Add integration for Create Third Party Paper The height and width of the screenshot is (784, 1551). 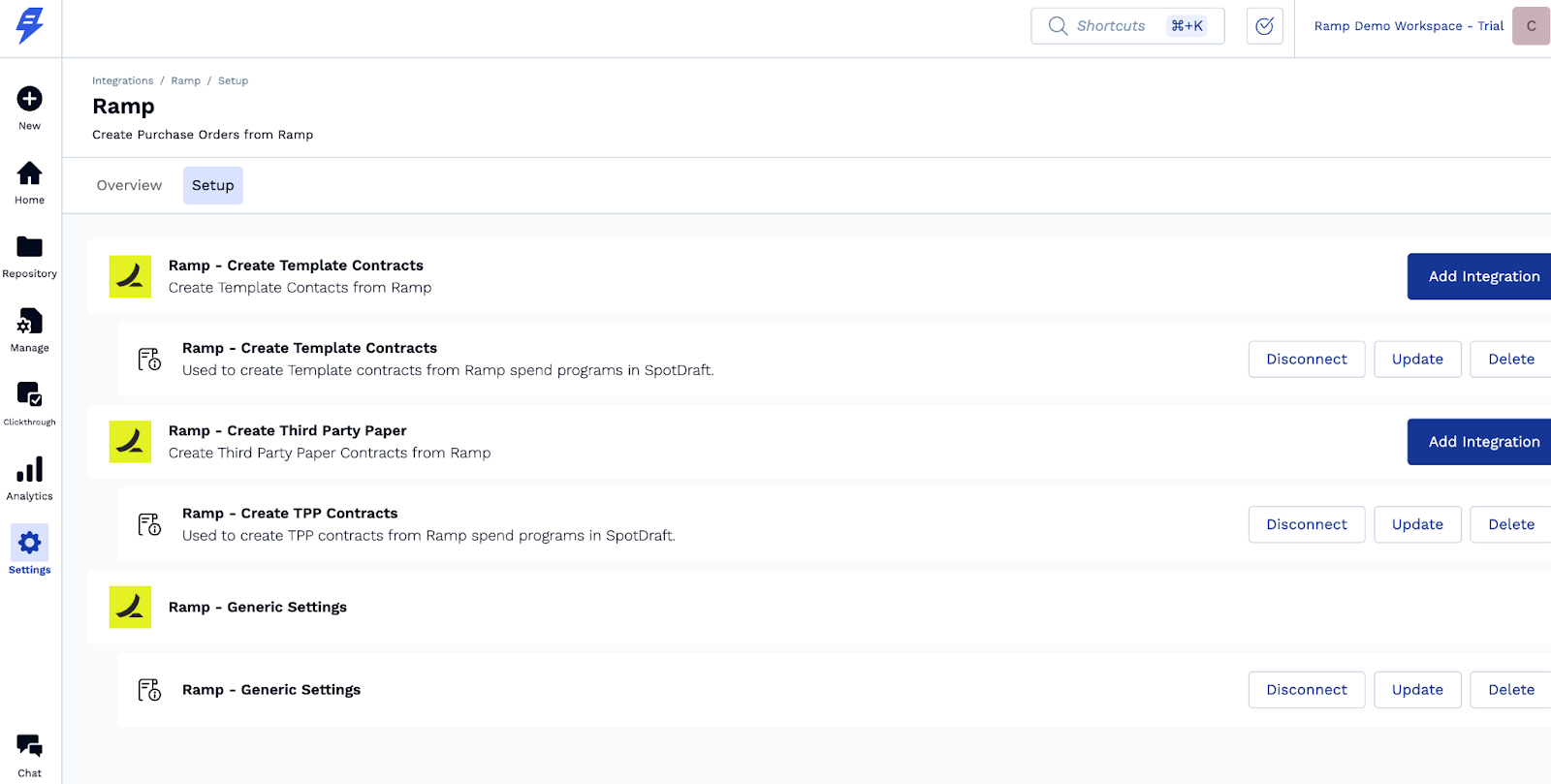tap(1483, 442)
